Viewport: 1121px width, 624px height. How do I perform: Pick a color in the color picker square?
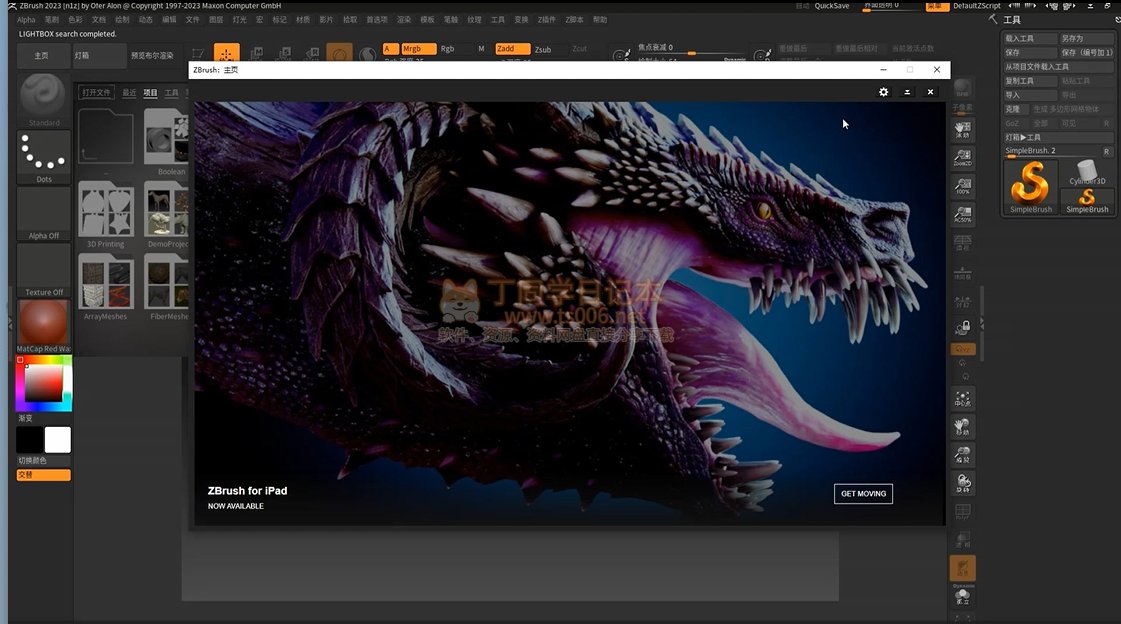[x=44, y=383]
